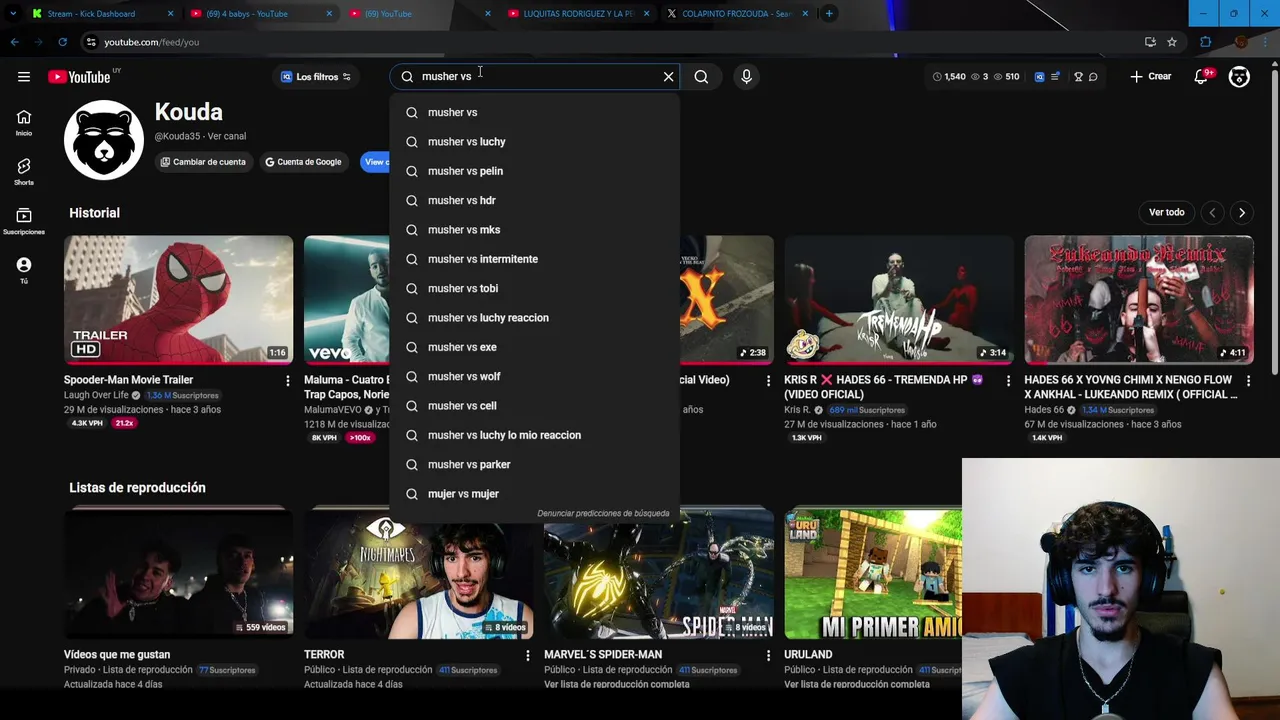Viewport: 1280px width, 720px height.
Task: Click the Kouda channel avatar
Action: pyautogui.click(x=103, y=139)
